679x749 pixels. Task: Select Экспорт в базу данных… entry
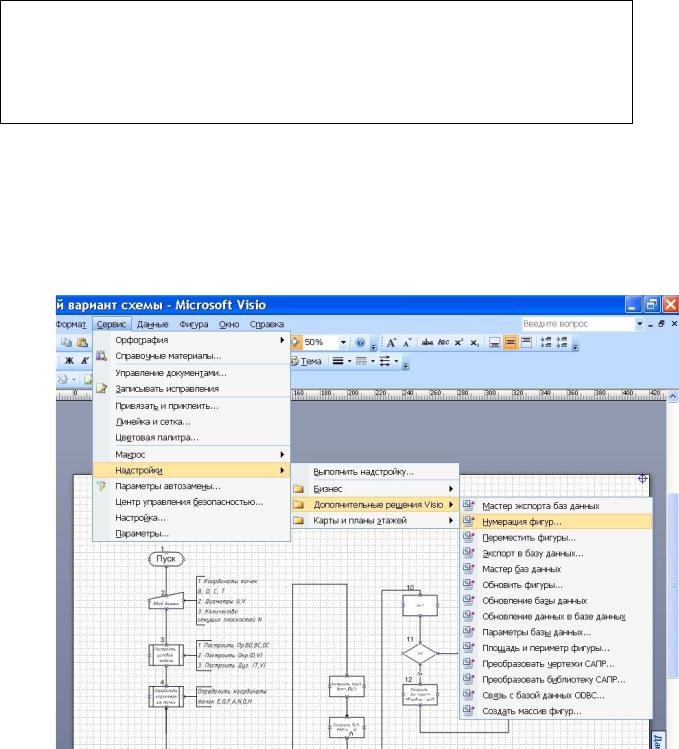(x=556, y=553)
